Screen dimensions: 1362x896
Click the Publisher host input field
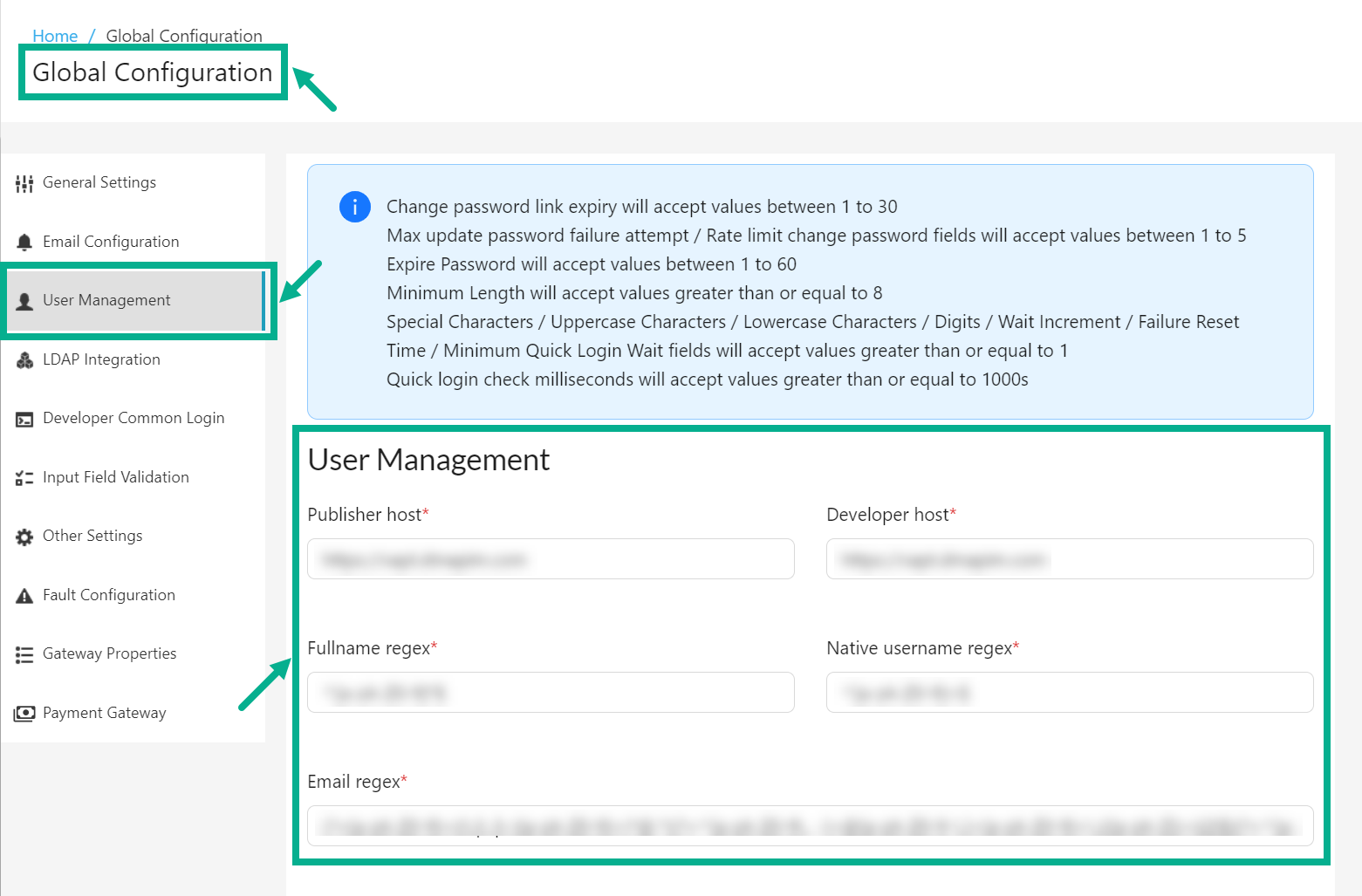(x=551, y=558)
